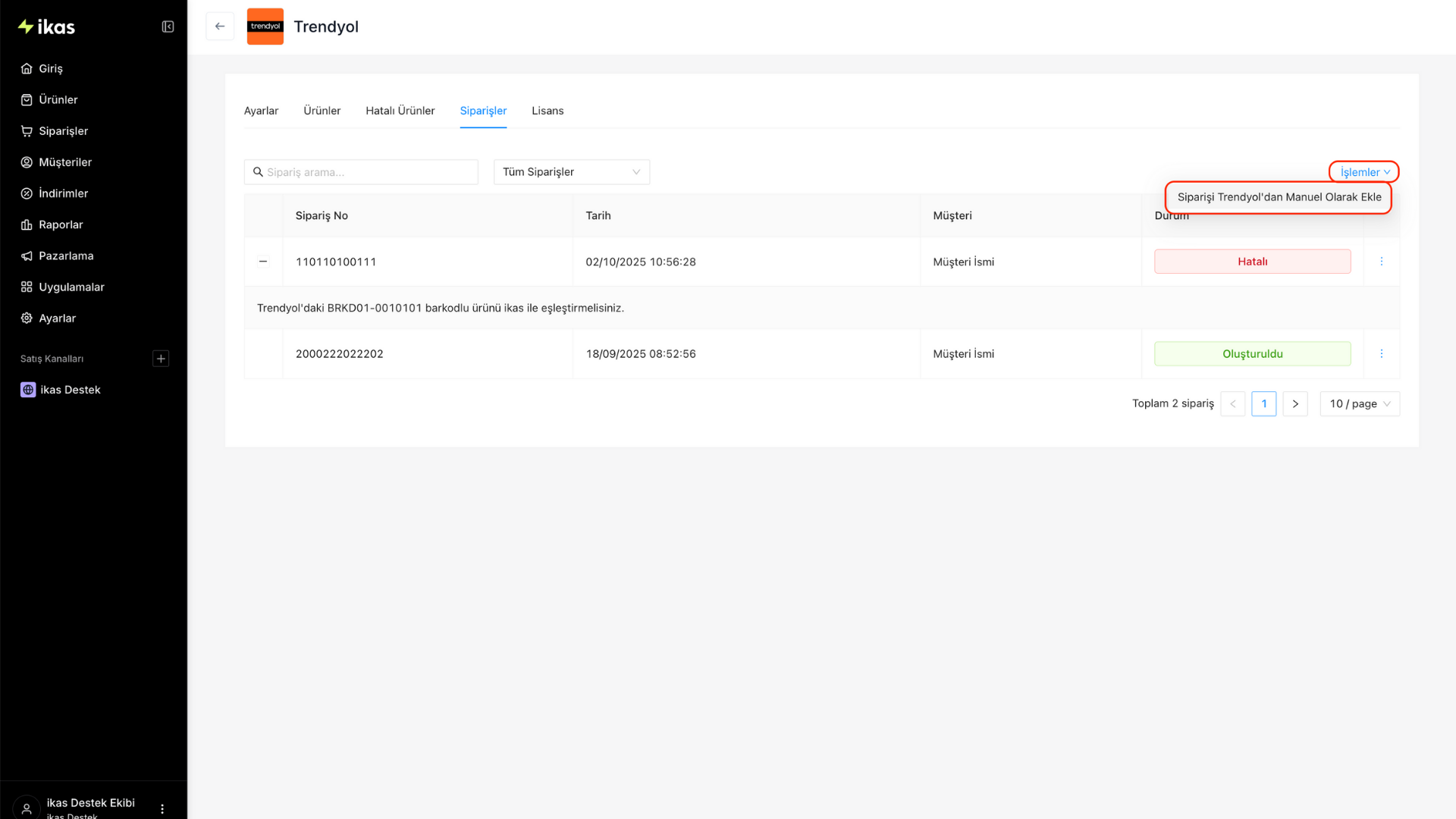
Task: Click the user avatar icon
Action: coord(27,808)
